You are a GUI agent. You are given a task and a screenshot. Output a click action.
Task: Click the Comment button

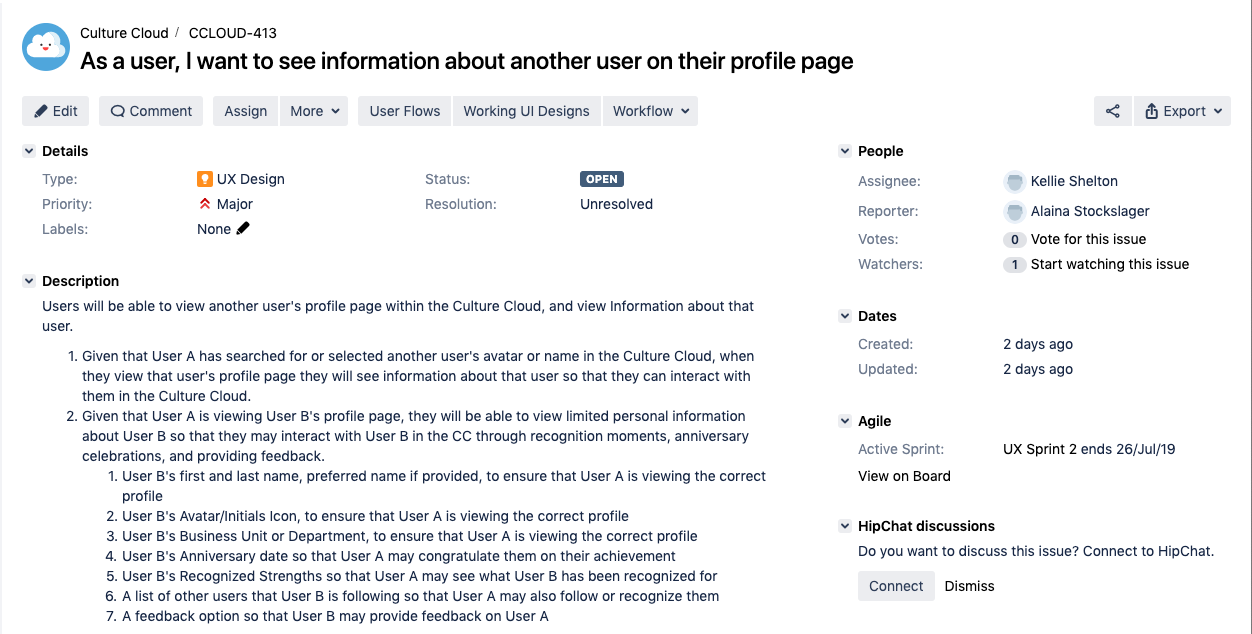click(x=151, y=111)
